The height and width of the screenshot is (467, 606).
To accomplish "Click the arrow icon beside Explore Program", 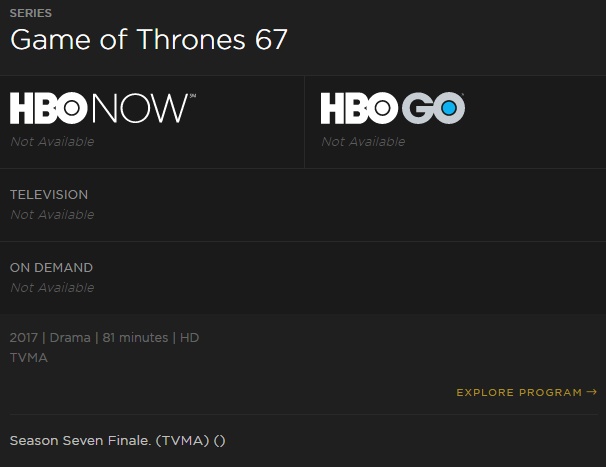I will 592,392.
